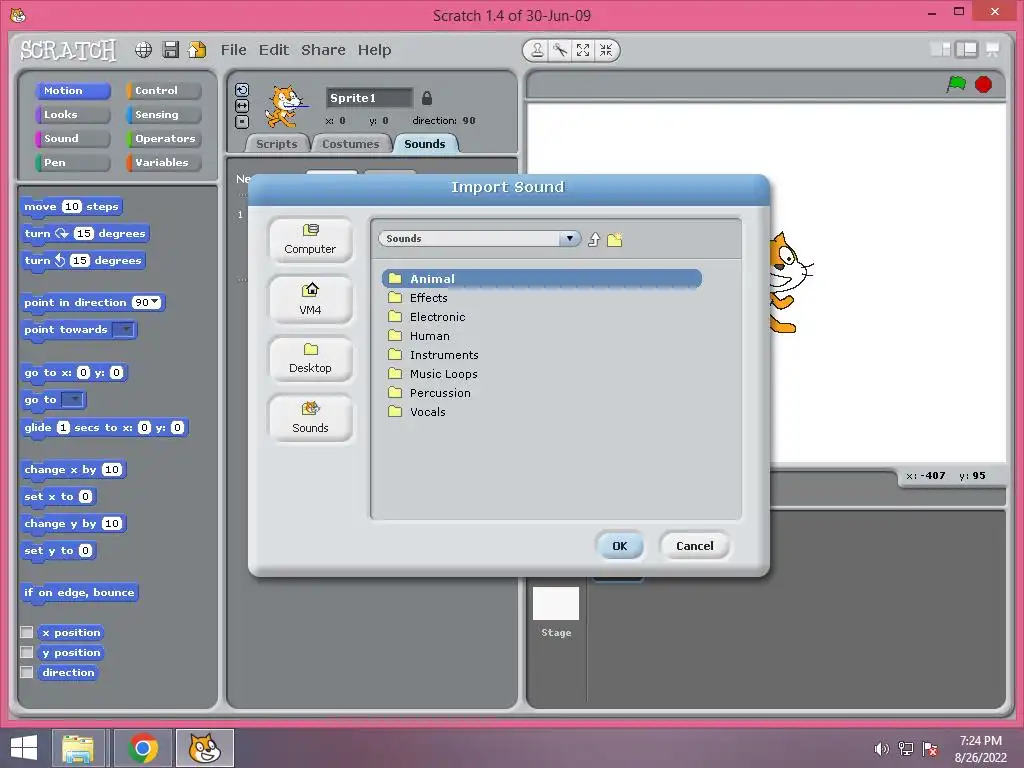Screen dimensions: 1024x768
Task: Select the Sound block category
Action: [72, 138]
